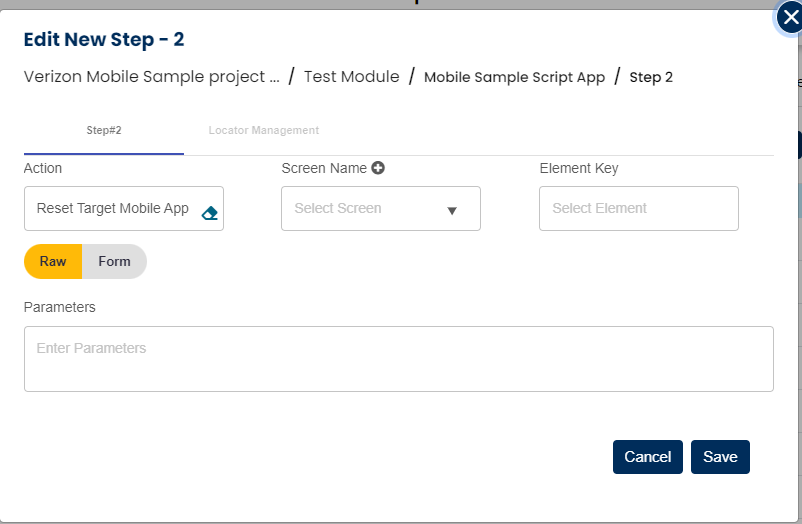
Task: Click the eraser icon in Action field
Action: (209, 212)
